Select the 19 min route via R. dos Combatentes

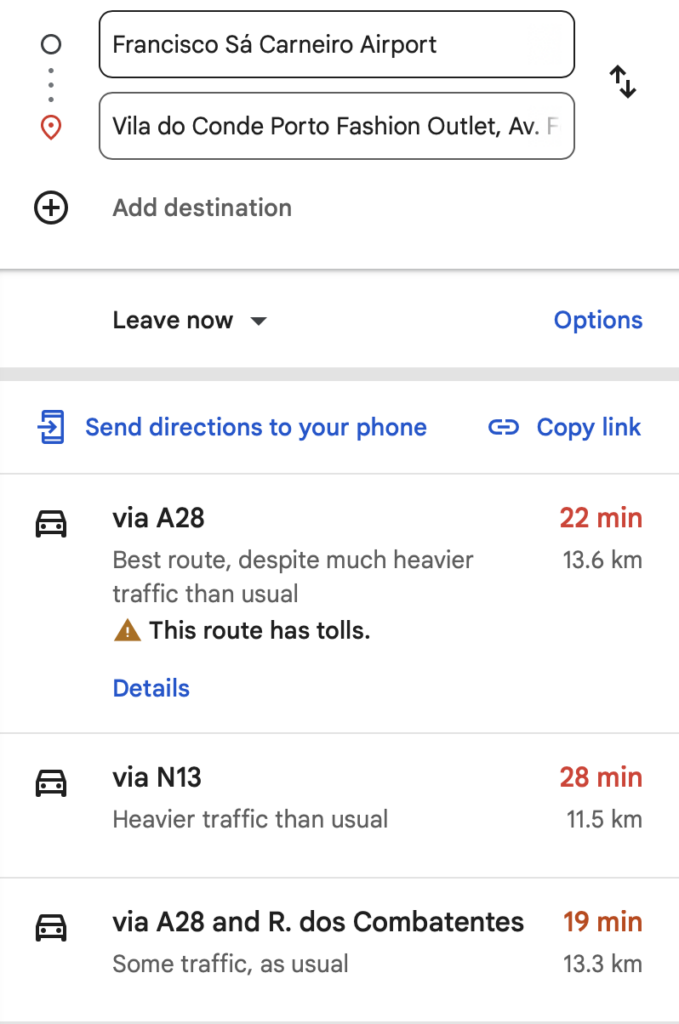[x=340, y=950]
